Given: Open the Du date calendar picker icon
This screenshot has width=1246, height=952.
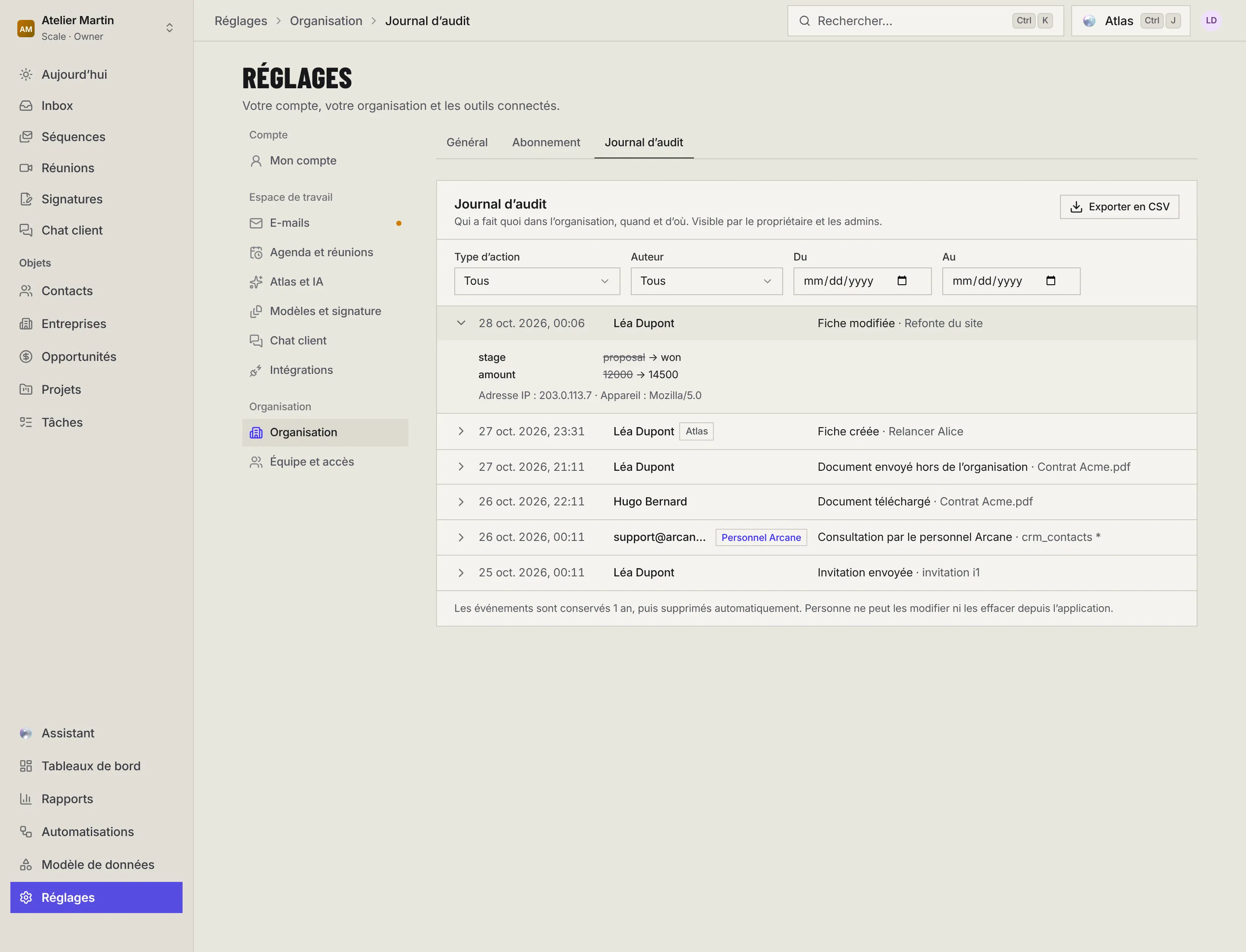Looking at the screenshot, I should (902, 280).
